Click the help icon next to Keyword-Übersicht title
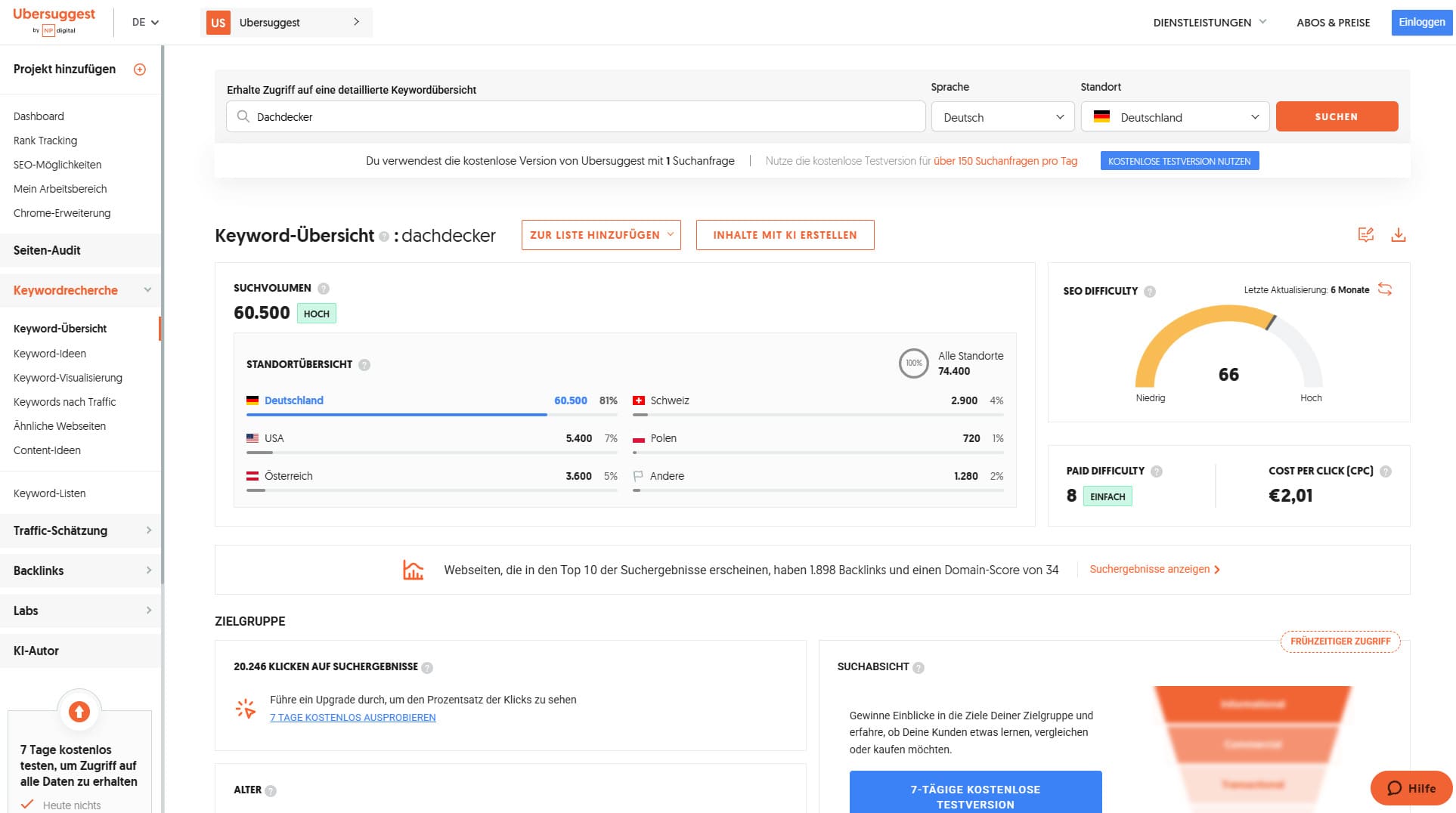 (384, 236)
